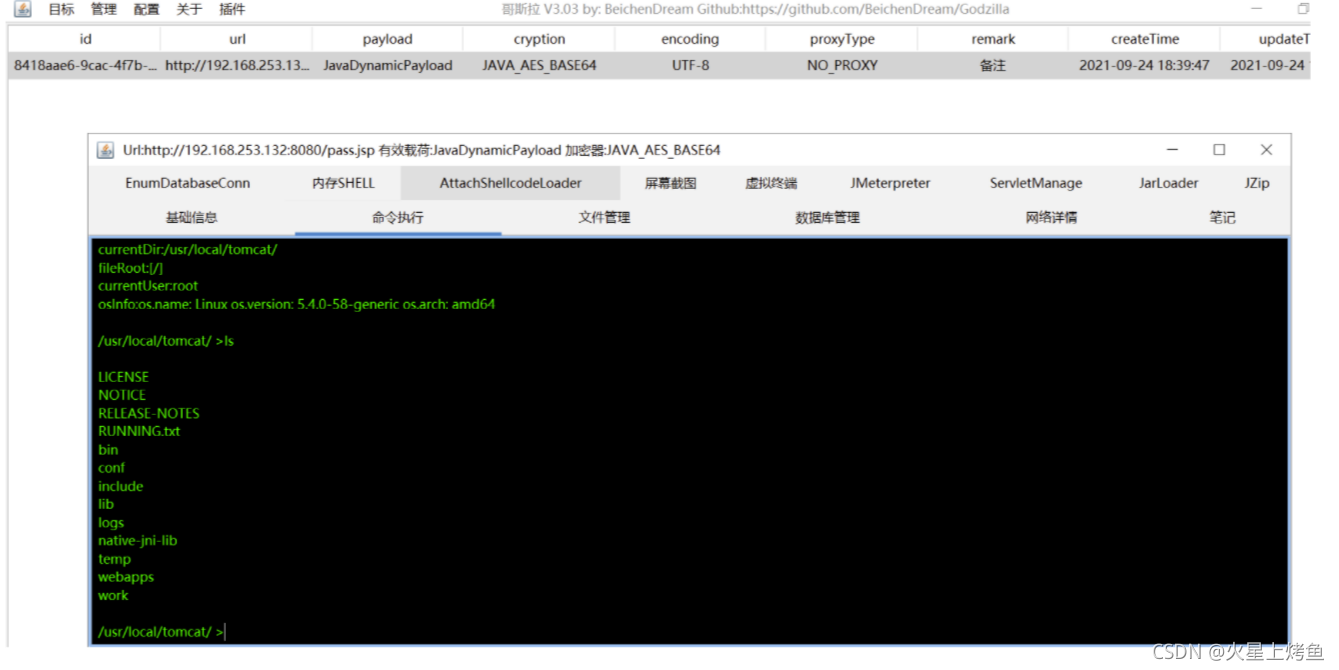Screen dimensions: 1339x670
Task: Switch to the JZip tab
Action: pyautogui.click(x=1257, y=183)
